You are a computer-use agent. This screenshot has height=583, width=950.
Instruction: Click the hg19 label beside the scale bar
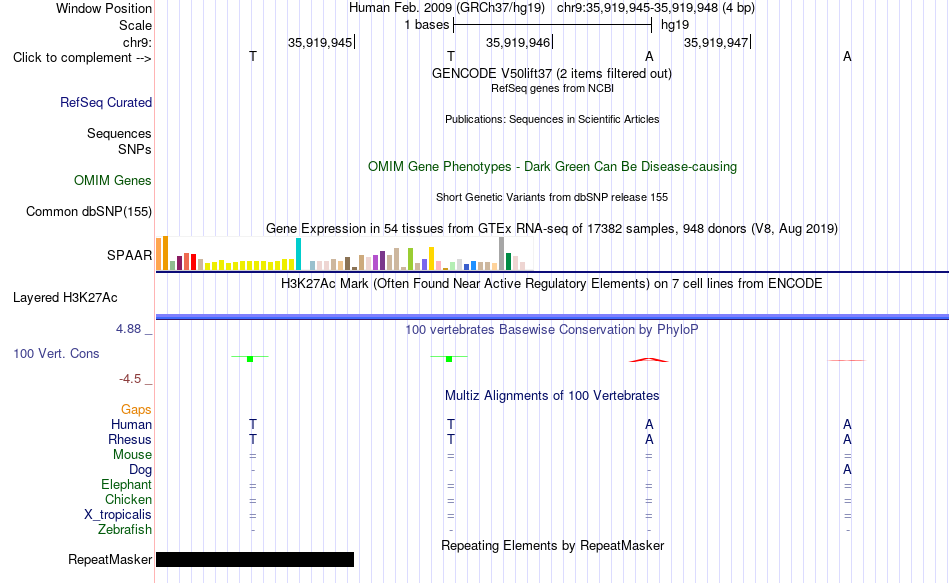675,25
